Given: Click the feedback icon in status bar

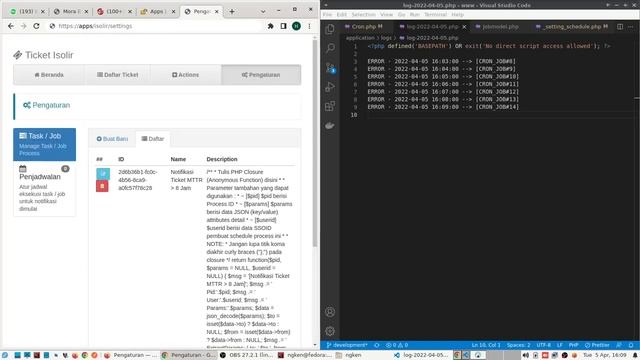Looking at the screenshot, I should click(619, 345).
